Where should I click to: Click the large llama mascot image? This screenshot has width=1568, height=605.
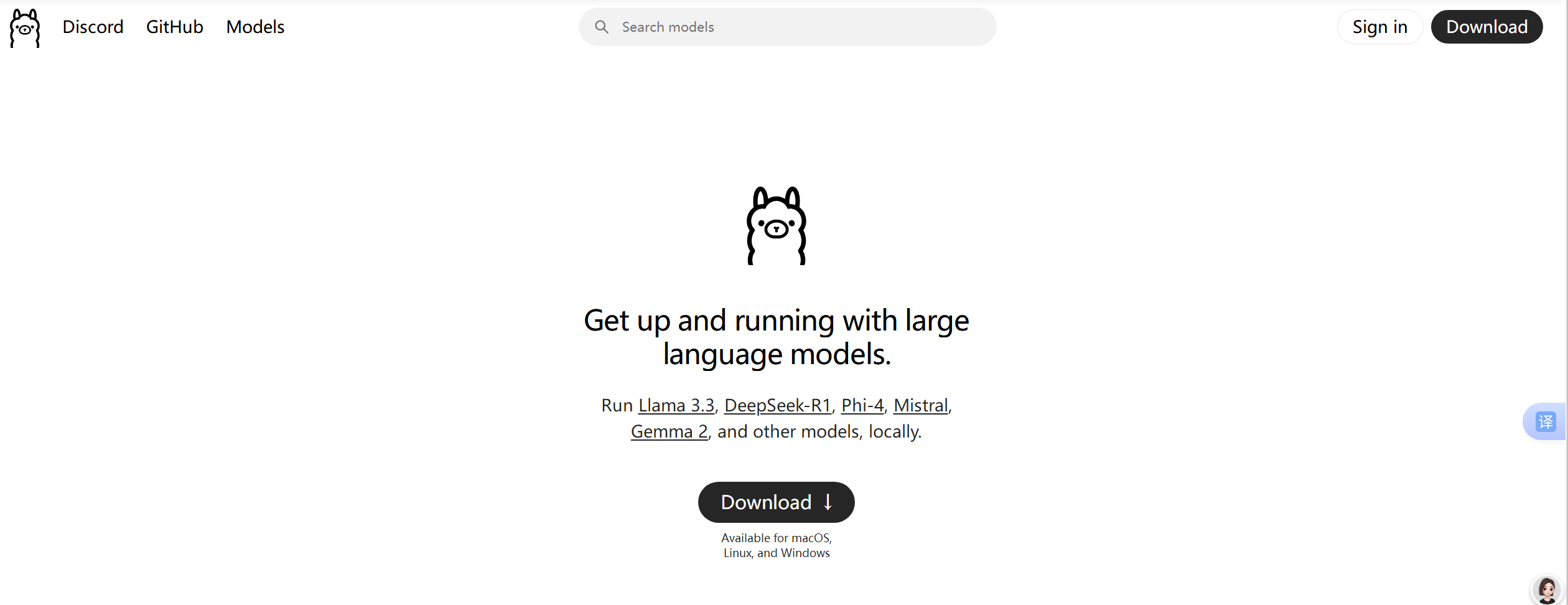tap(777, 226)
